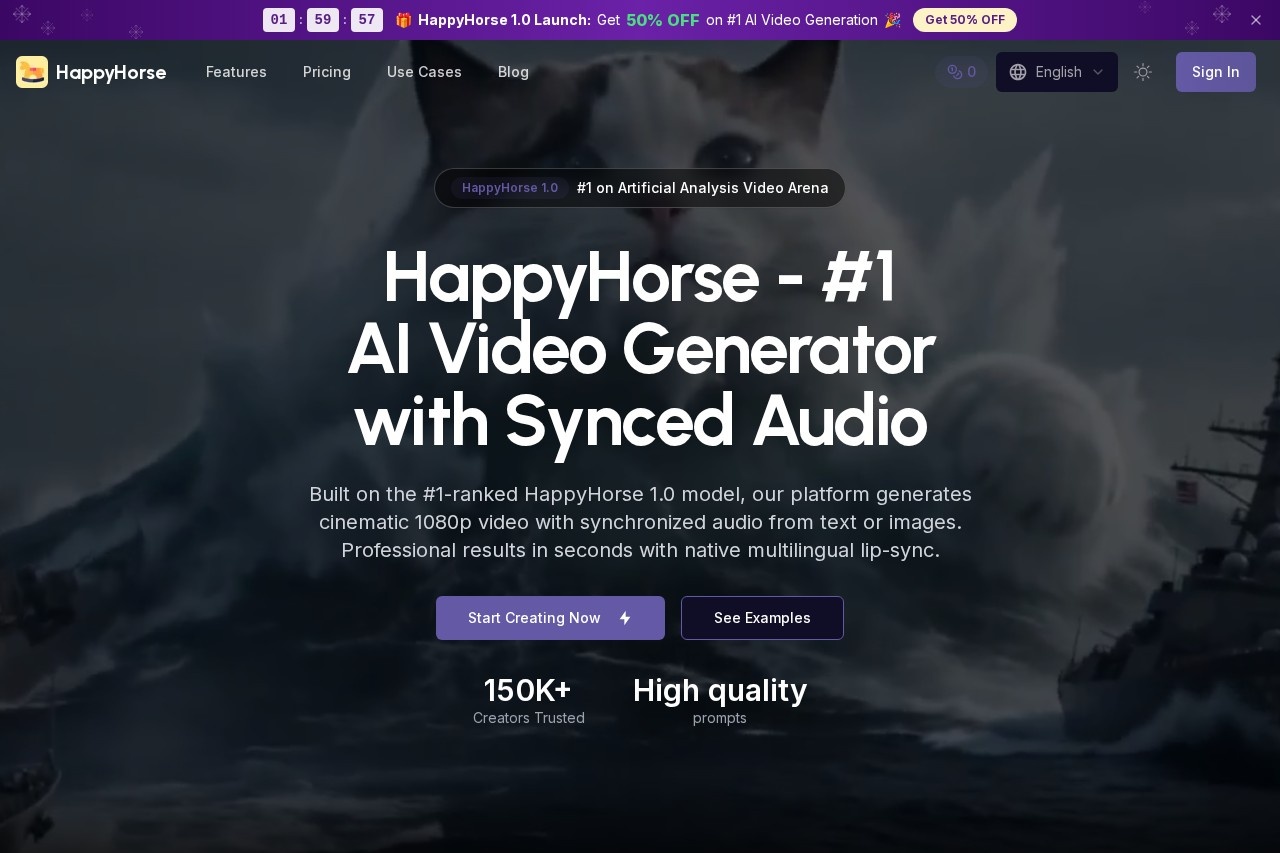Click the High quality stat heading
The height and width of the screenshot is (853, 1280).
pos(720,690)
